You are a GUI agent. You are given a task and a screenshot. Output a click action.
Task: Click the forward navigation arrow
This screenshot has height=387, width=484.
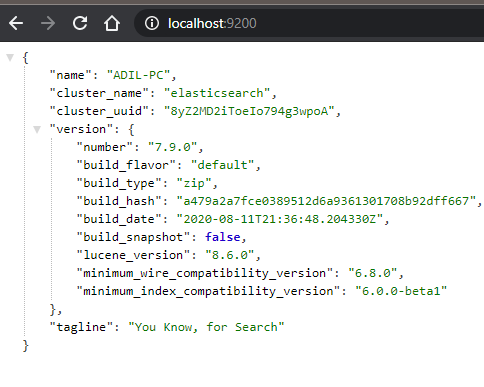point(48,23)
